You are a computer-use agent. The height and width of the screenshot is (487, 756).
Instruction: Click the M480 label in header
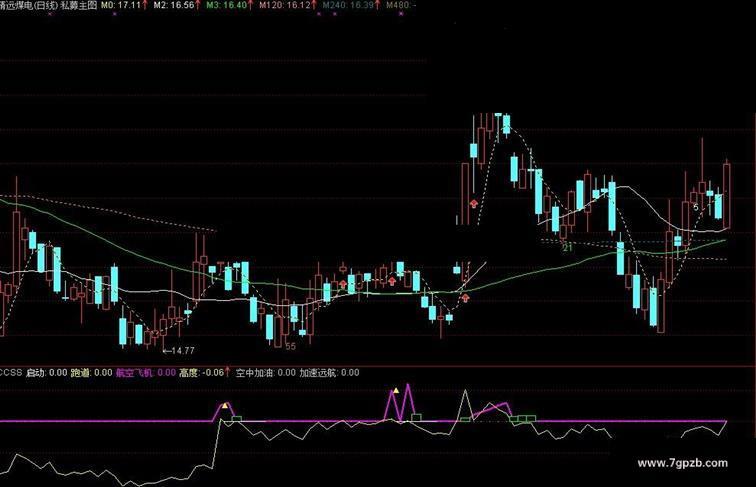[400, 5]
